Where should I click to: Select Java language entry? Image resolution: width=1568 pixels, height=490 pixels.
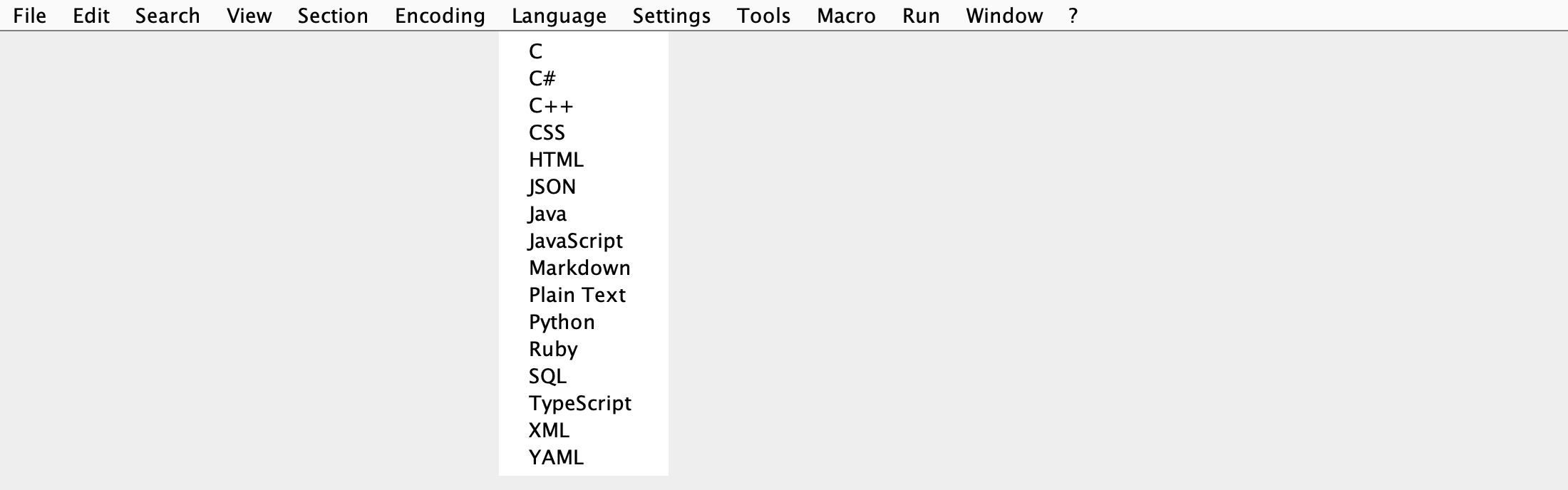[x=584, y=214]
